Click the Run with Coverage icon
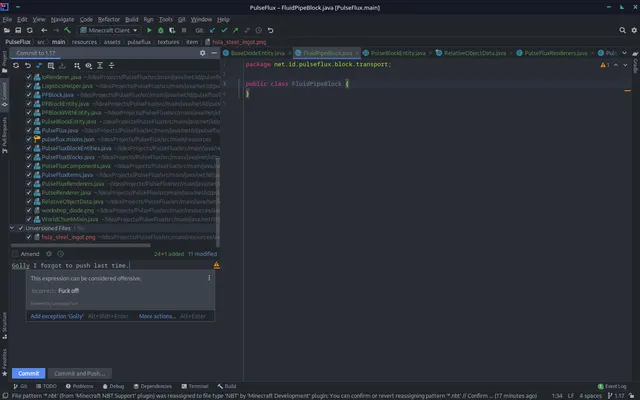Viewport: 640px width, 400px height. click(x=172, y=30)
